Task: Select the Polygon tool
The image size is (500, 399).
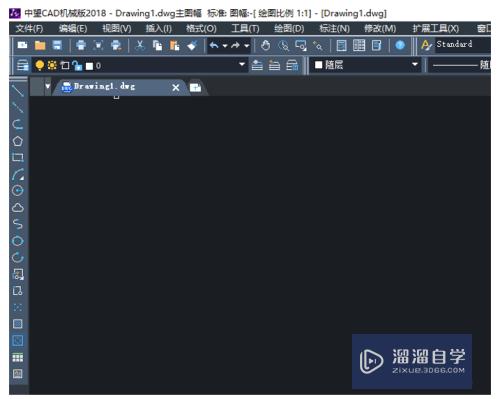Action: (x=18, y=141)
